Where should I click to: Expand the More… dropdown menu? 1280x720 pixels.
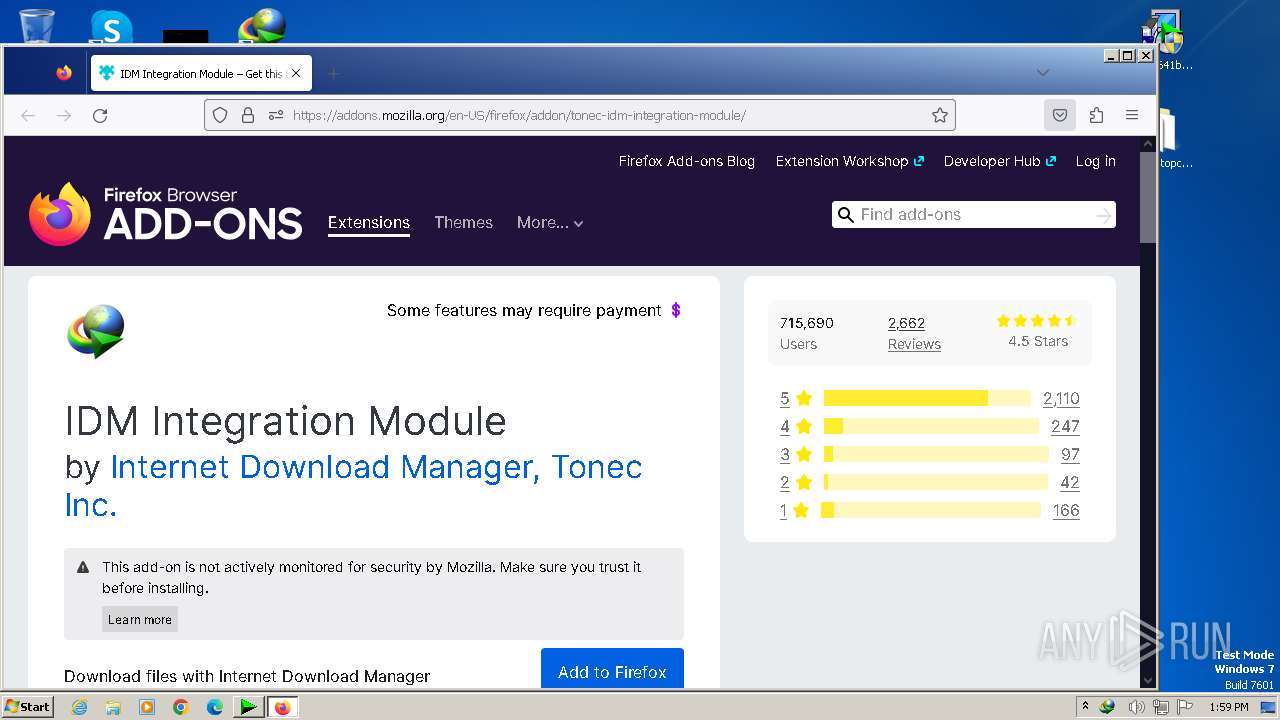(550, 223)
